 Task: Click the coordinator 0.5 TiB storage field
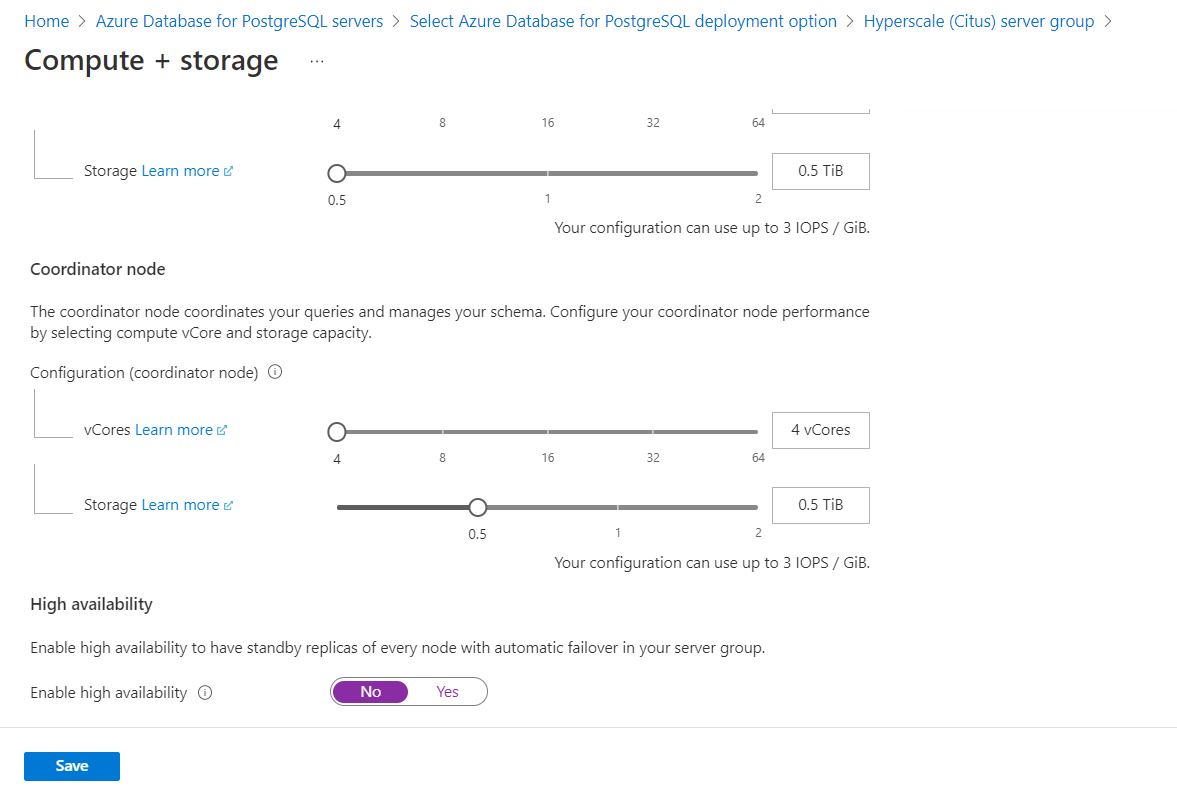[820, 505]
